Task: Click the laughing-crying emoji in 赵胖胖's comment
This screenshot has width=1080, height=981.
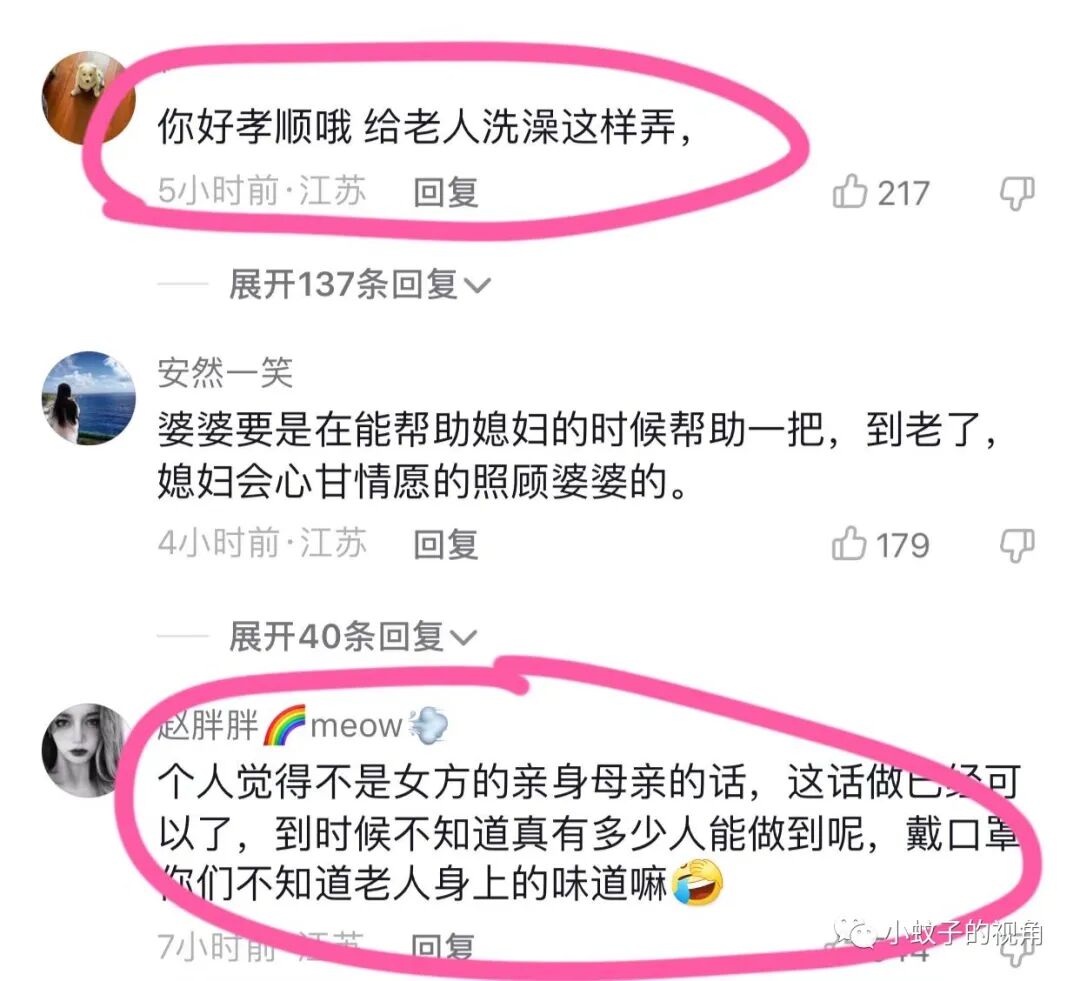Action: (x=698, y=882)
